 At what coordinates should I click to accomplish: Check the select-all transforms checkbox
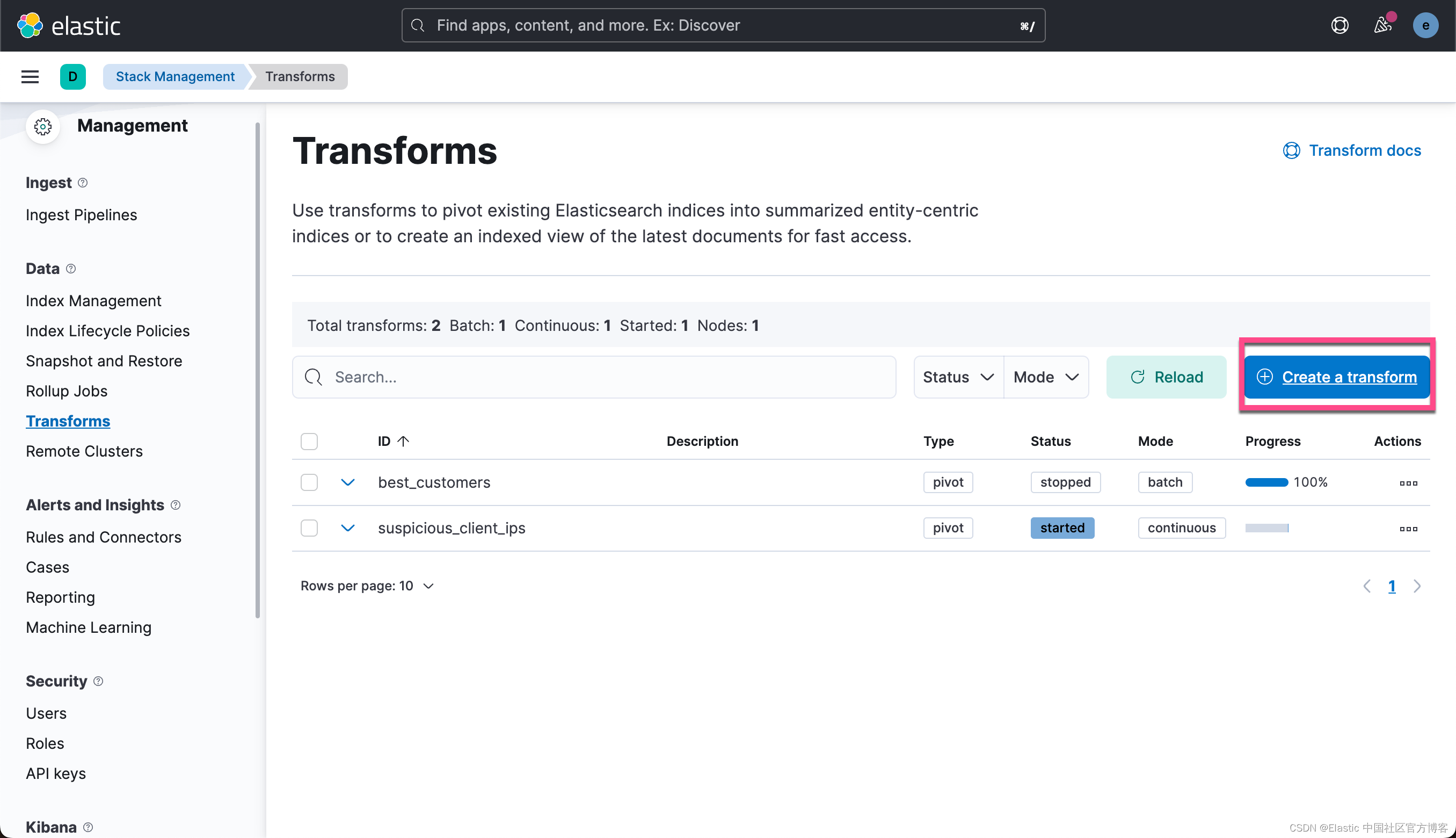309,442
